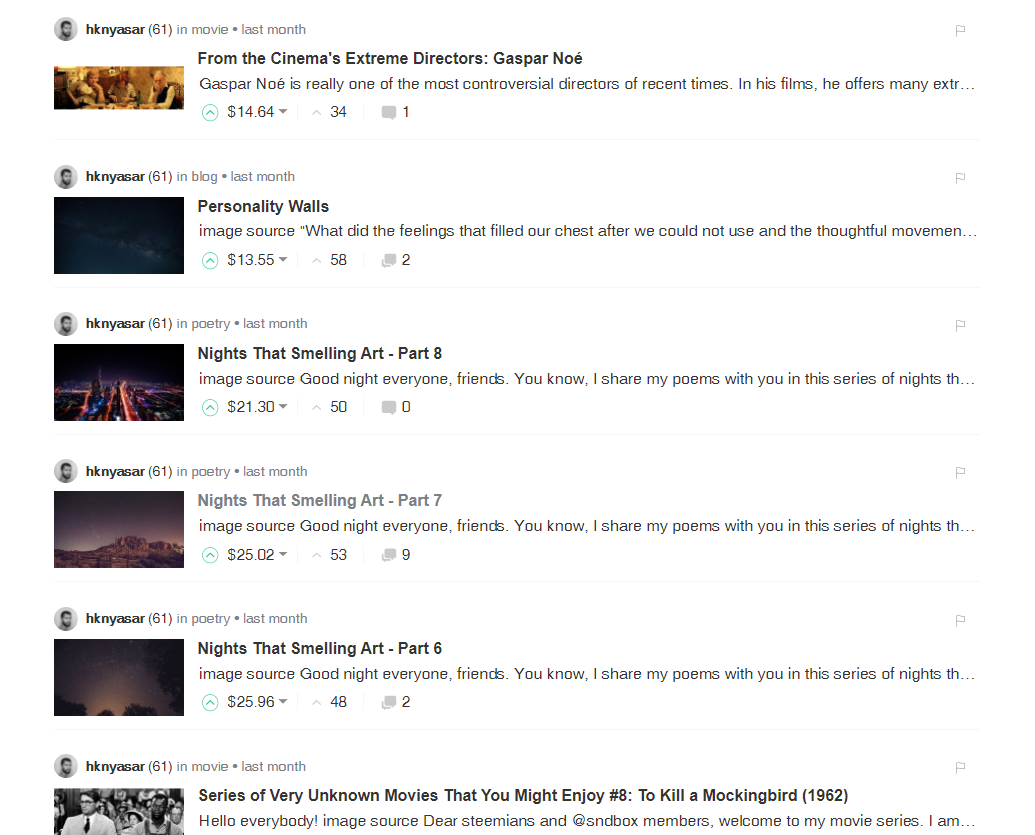The height and width of the screenshot is (835, 1035).
Task: Open the Mockingbird black-and-white thumbnail
Action: pos(119,811)
